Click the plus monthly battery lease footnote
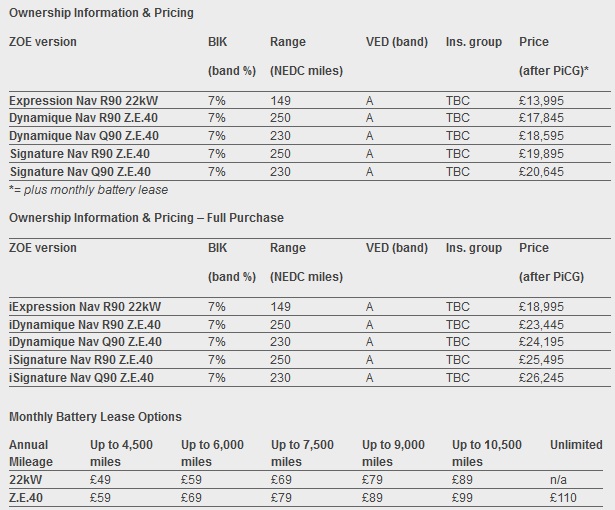The image size is (615, 510). click(x=88, y=189)
